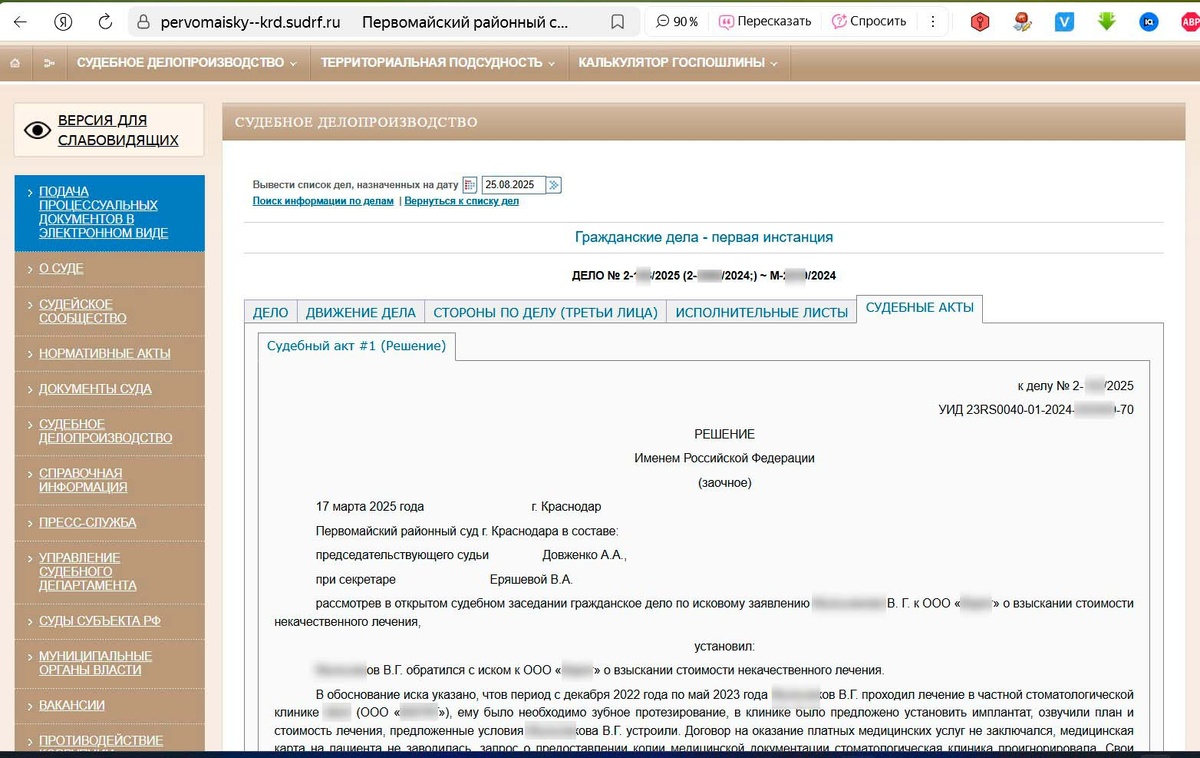Select Судебный акт #1 (Решение) tab

(x=358, y=346)
